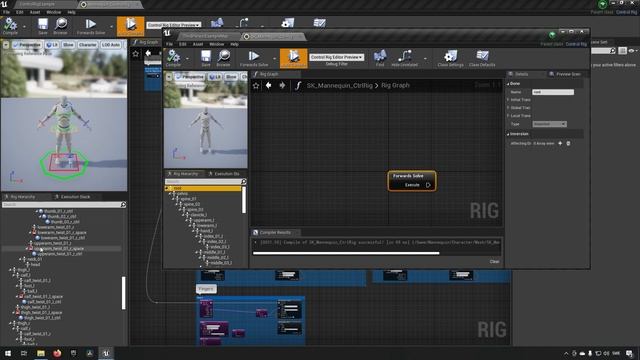Select hand_l in the front Rig Hierarchy
Viewport: 640px width, 360px height.
(206, 231)
